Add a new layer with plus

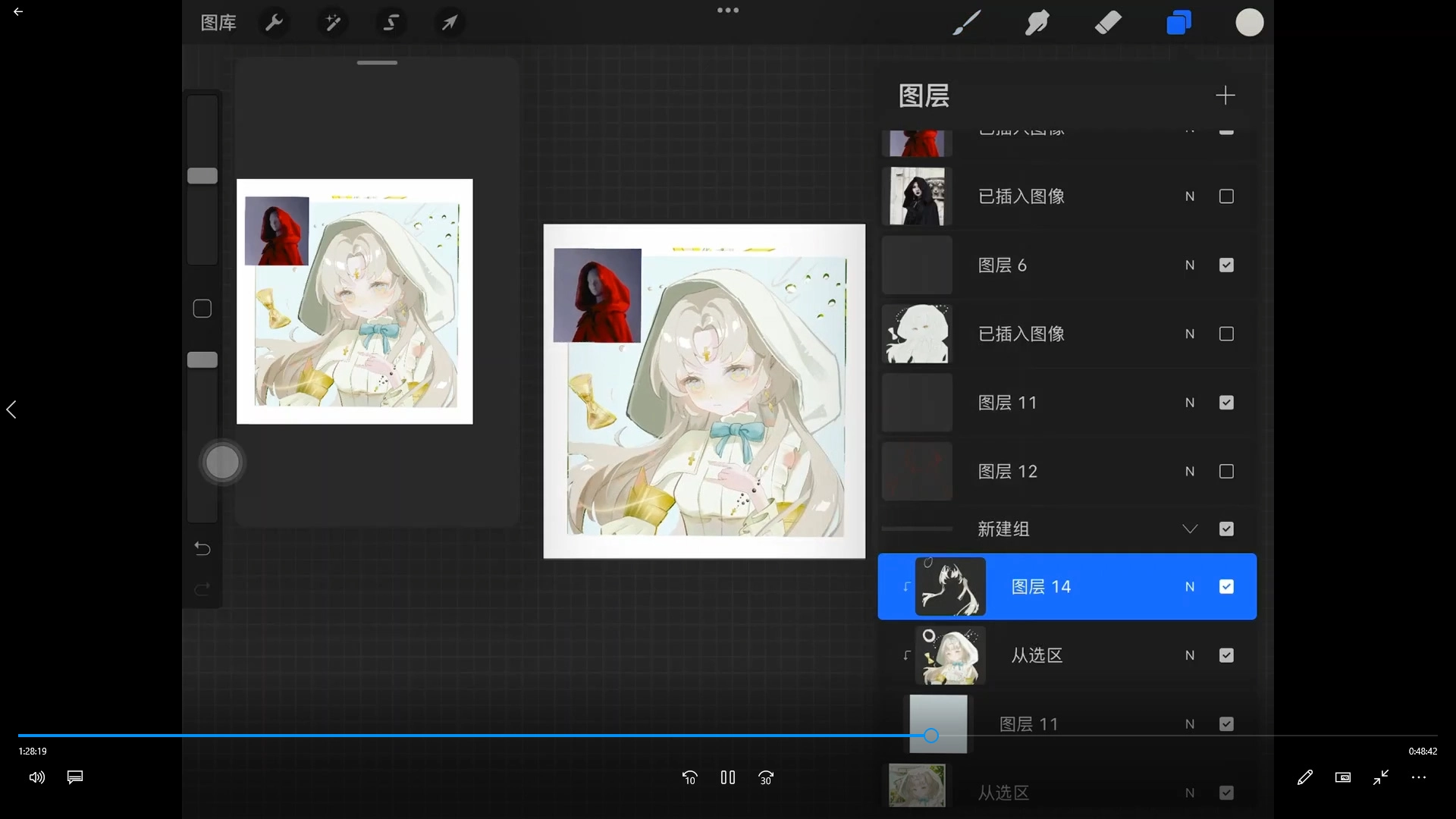pos(1225,96)
